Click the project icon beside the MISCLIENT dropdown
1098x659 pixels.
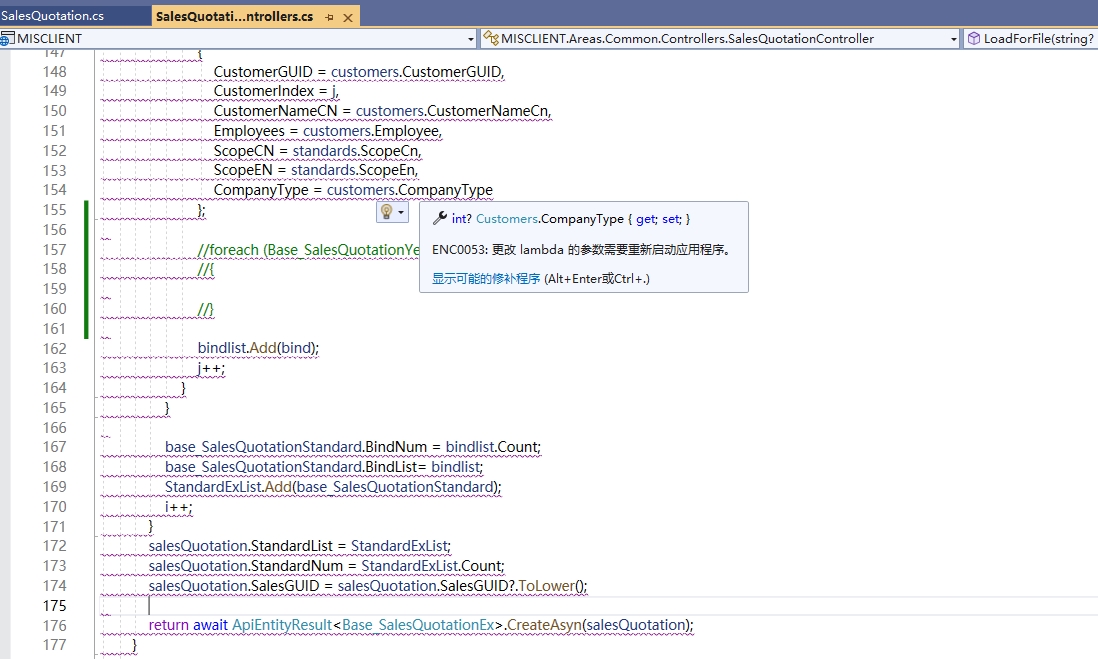(x=8, y=38)
